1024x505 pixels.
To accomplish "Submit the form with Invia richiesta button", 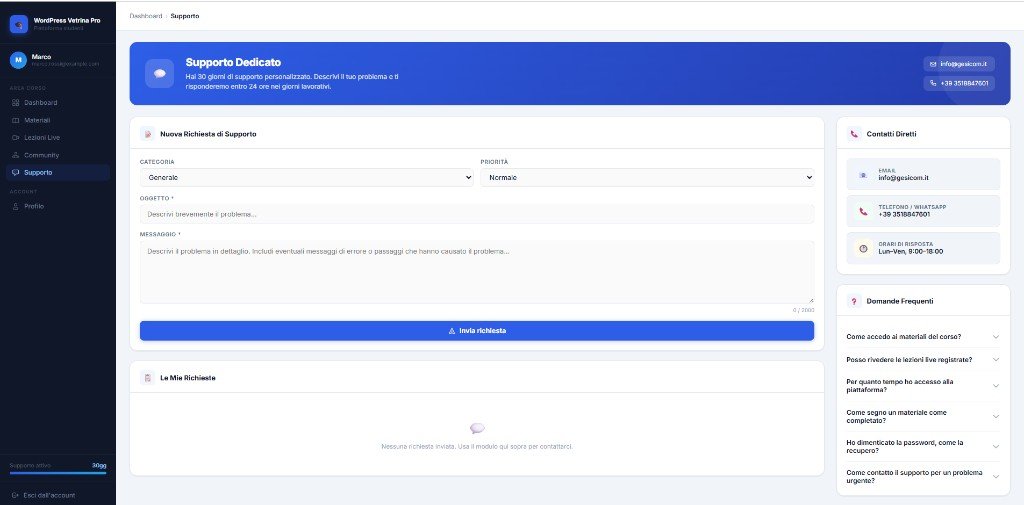I will (x=477, y=331).
